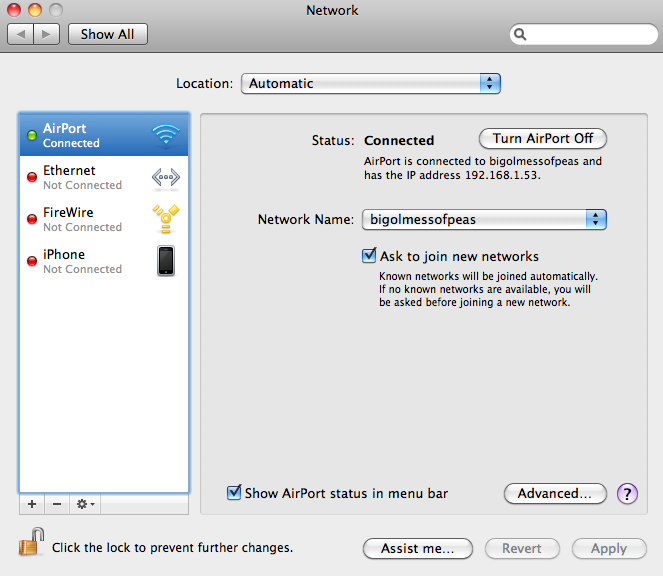The height and width of the screenshot is (576, 663).
Task: Click the AirPort Wi-Fi signal icon
Action: coord(166,135)
